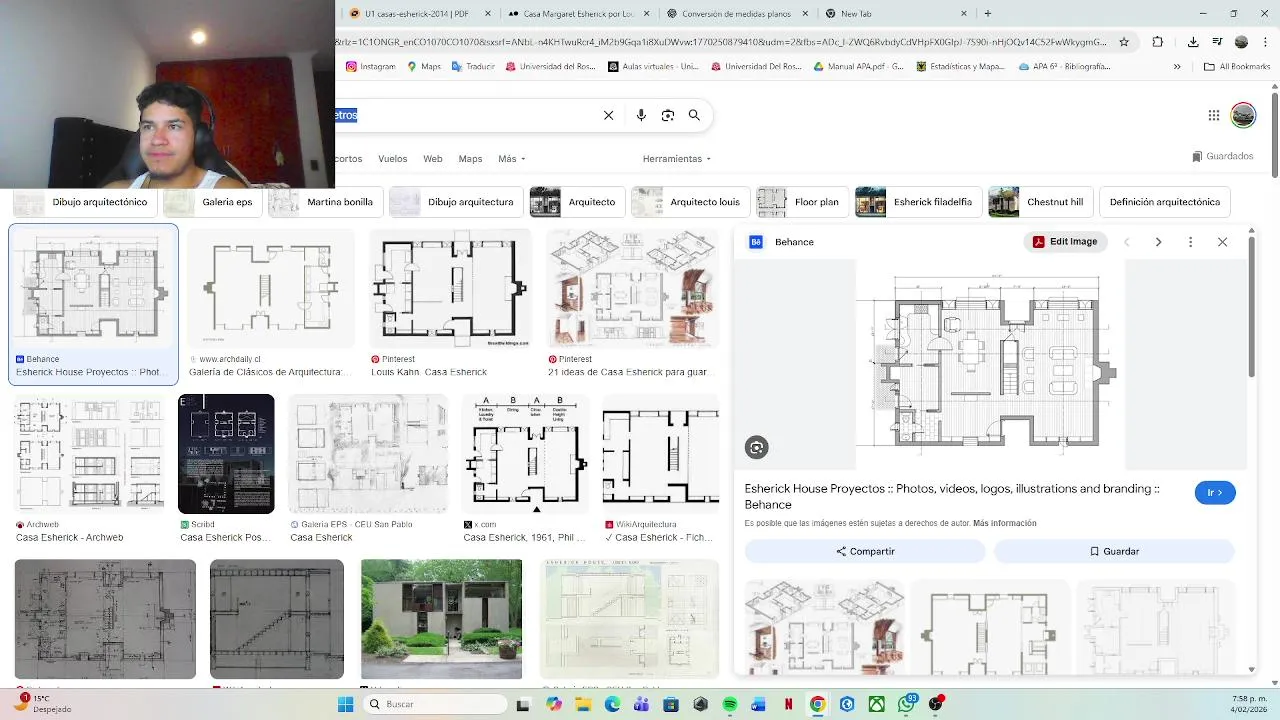This screenshot has height=720, width=1280.
Task: Click the Guardar button in preview
Action: coord(1114,551)
